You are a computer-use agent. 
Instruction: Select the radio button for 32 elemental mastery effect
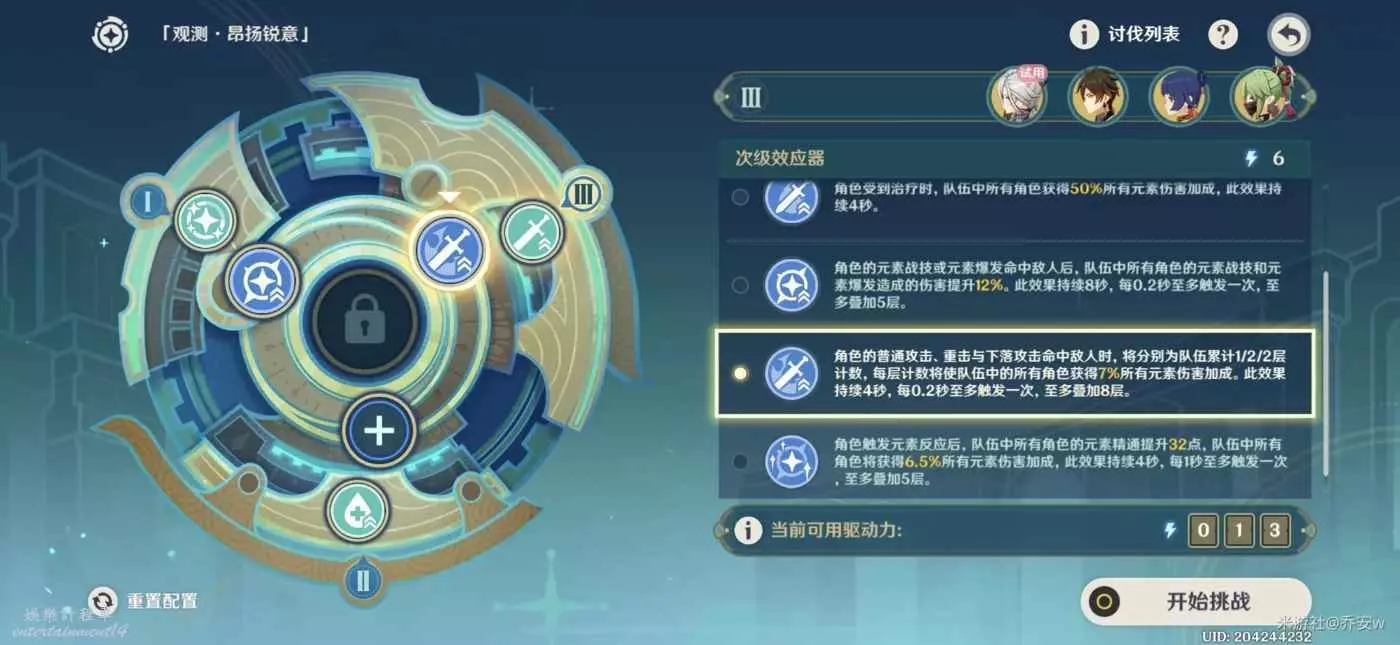pos(740,461)
